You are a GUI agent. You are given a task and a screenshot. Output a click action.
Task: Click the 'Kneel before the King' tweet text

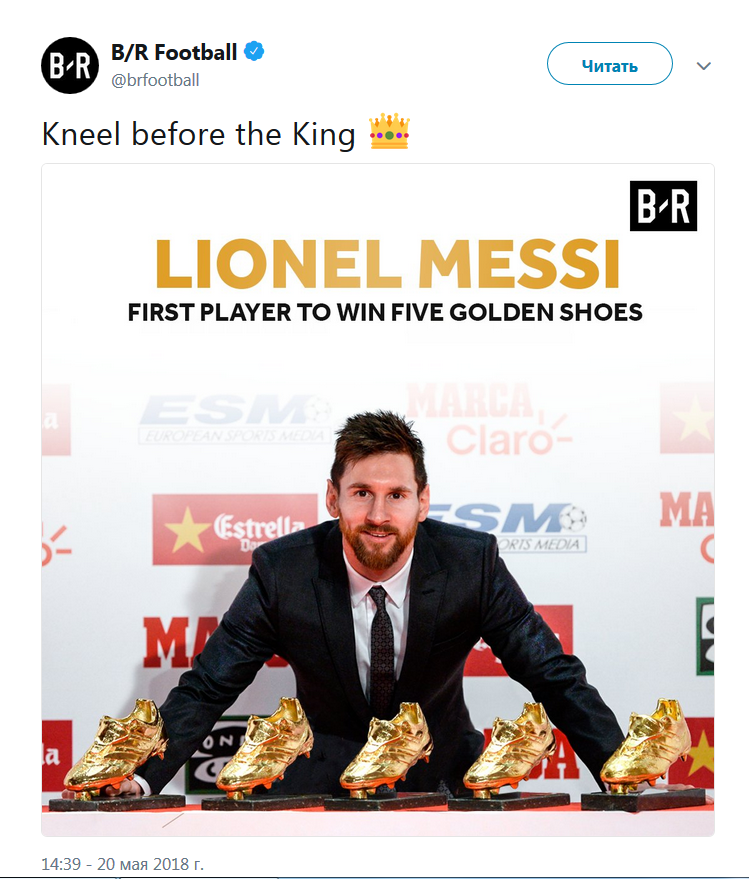198,133
